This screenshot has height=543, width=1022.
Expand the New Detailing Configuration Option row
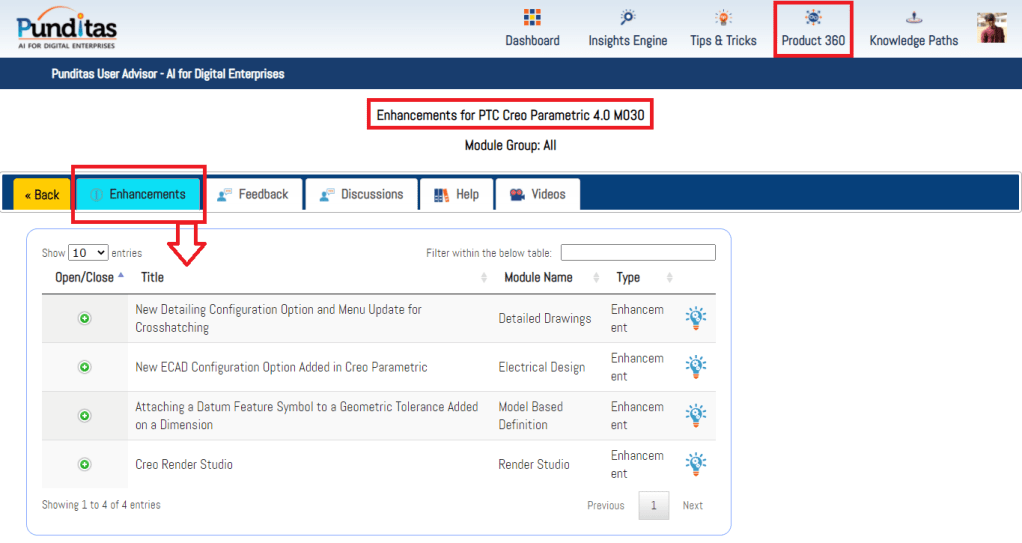coord(85,318)
